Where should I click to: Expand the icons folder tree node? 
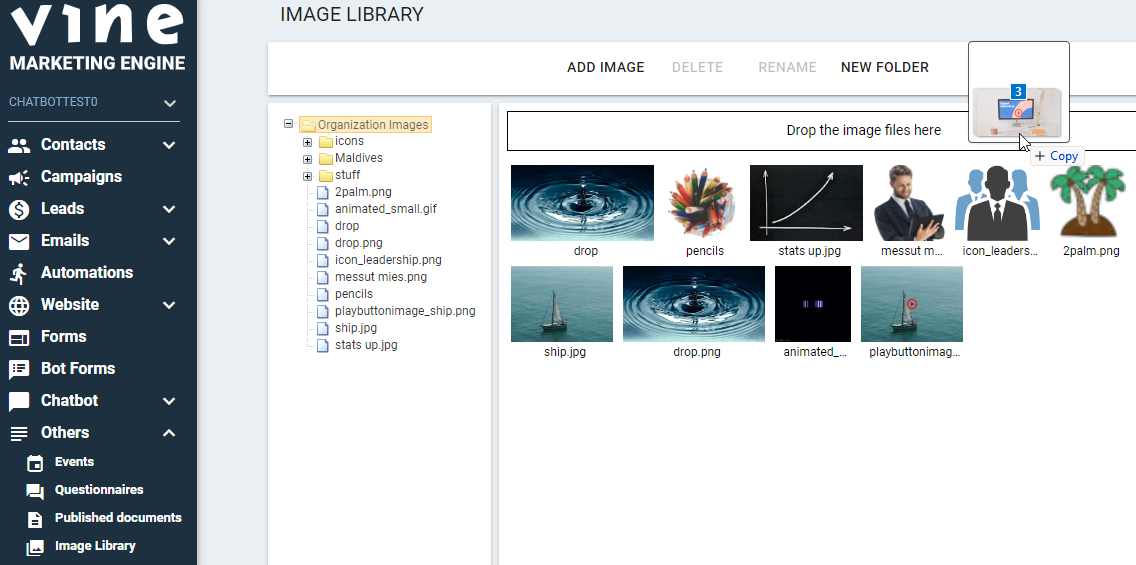[x=308, y=142]
